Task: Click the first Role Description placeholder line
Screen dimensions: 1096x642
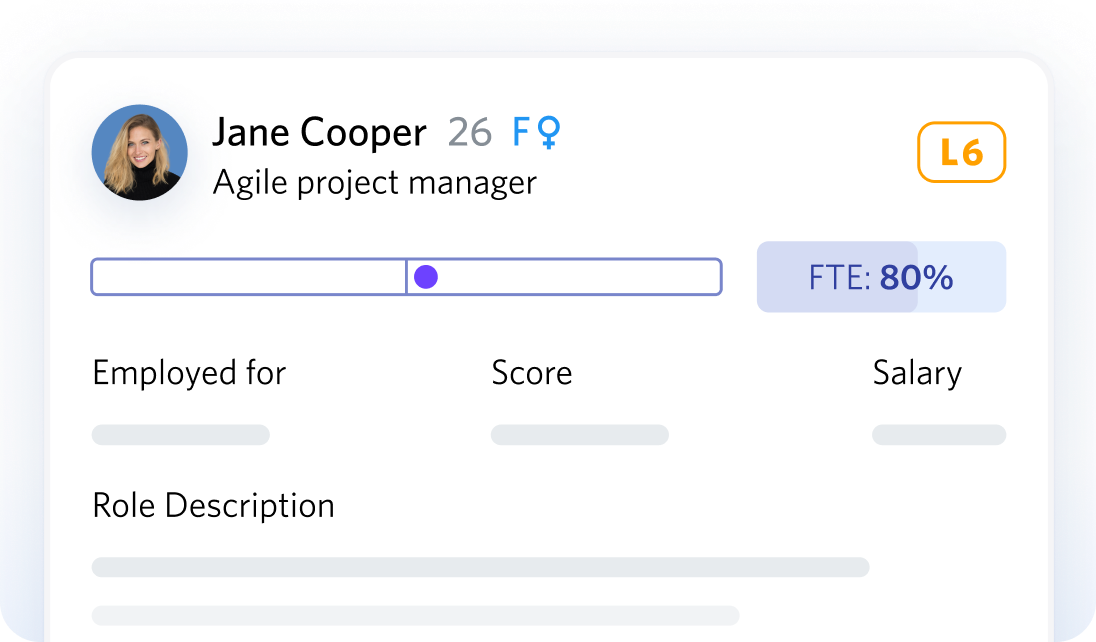Action: [x=480, y=567]
